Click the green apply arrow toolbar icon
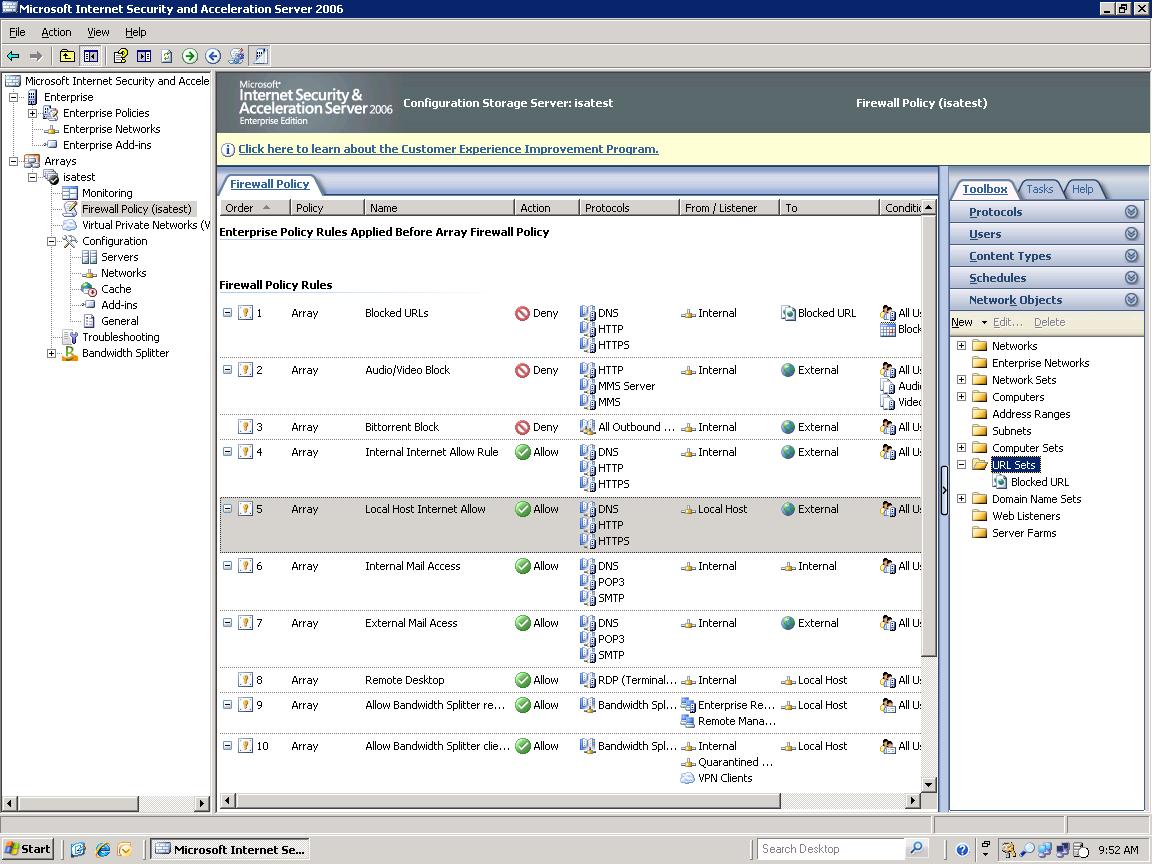Image resolution: width=1152 pixels, height=864 pixels. [190, 56]
